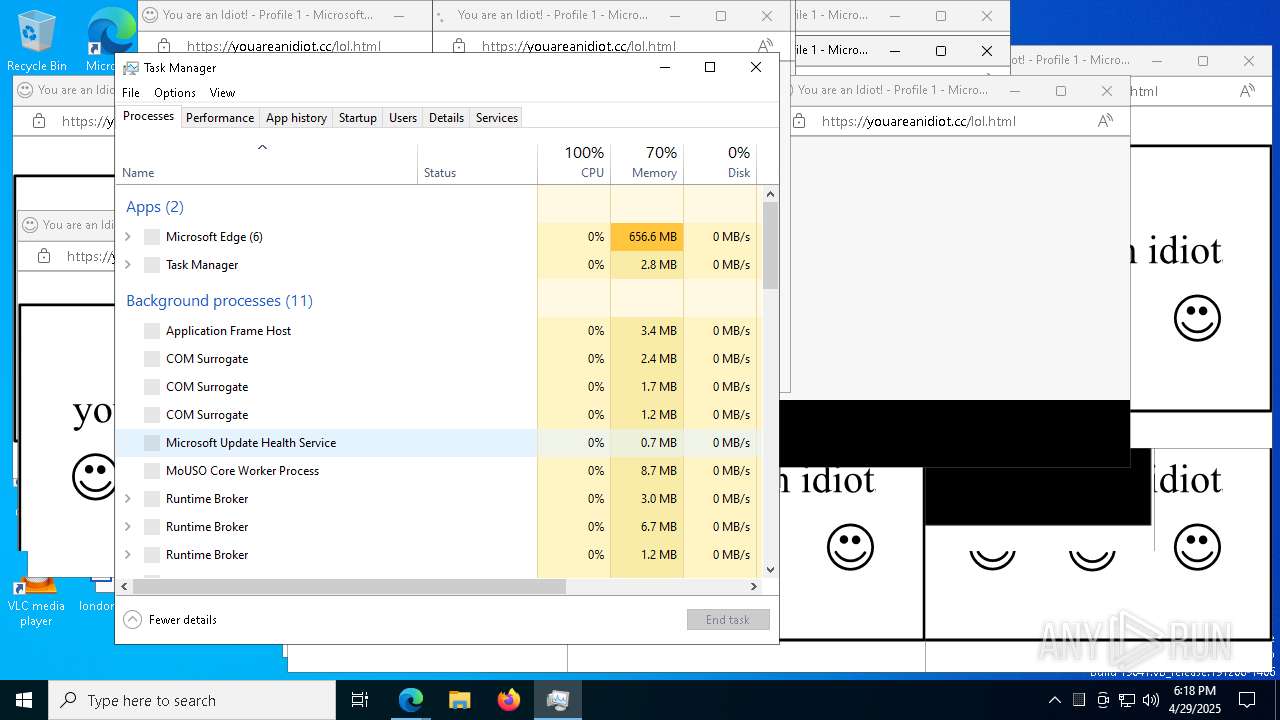Open the network icon in system tray
Viewport: 1280px width, 720px height.
pos(1127,700)
